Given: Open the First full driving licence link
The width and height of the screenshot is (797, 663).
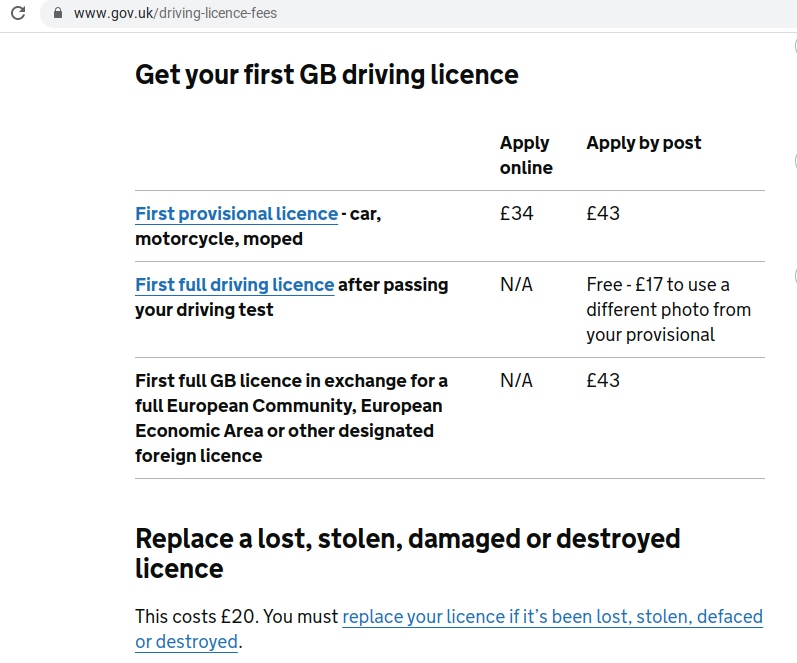Looking at the screenshot, I should (x=235, y=285).
